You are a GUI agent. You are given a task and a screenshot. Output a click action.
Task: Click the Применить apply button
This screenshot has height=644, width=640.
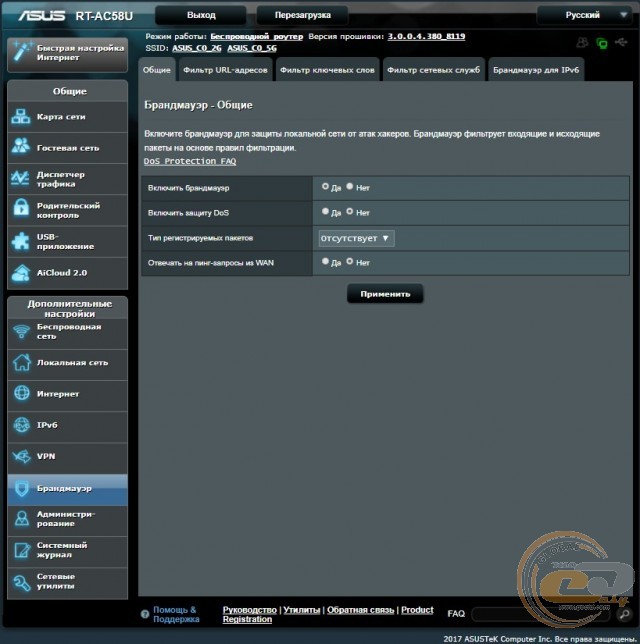(x=385, y=294)
